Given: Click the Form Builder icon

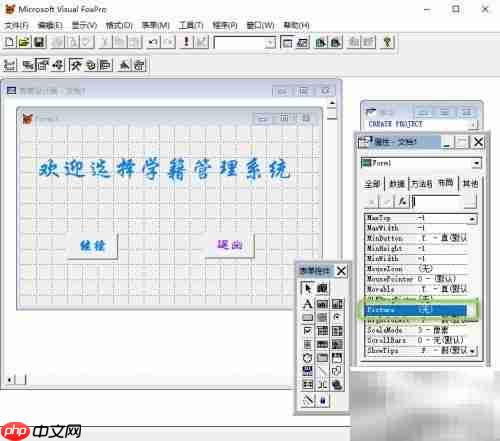Looking at the screenshot, I should (x=124, y=65).
